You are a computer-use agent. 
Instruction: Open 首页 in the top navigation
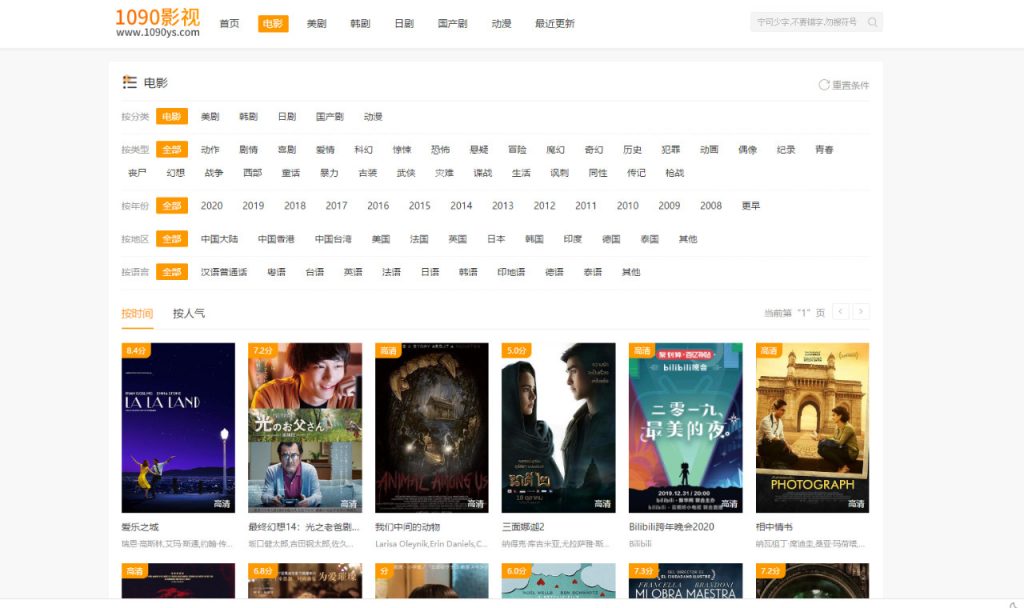coord(229,24)
